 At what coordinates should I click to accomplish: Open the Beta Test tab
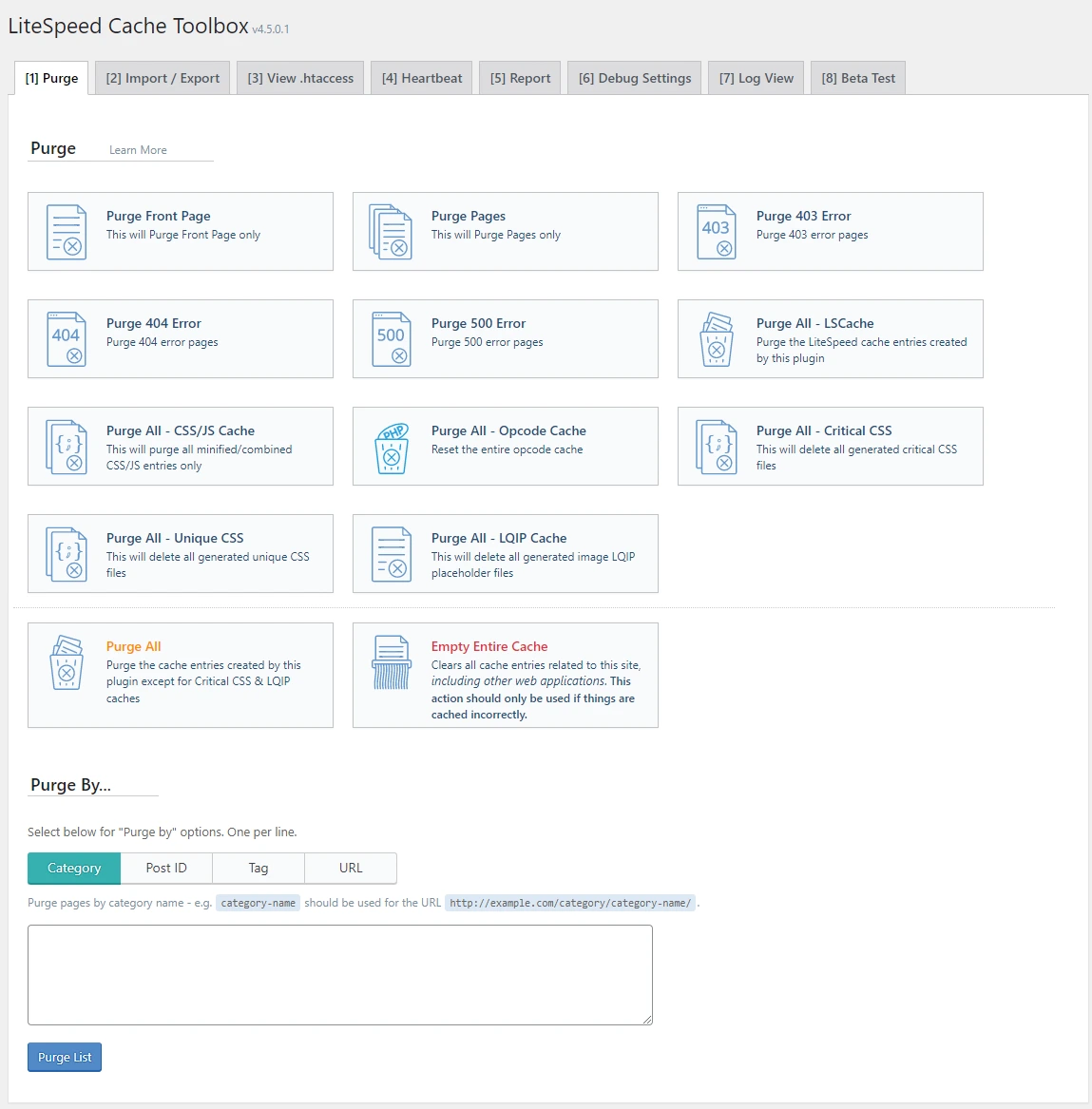pyautogui.click(x=858, y=78)
